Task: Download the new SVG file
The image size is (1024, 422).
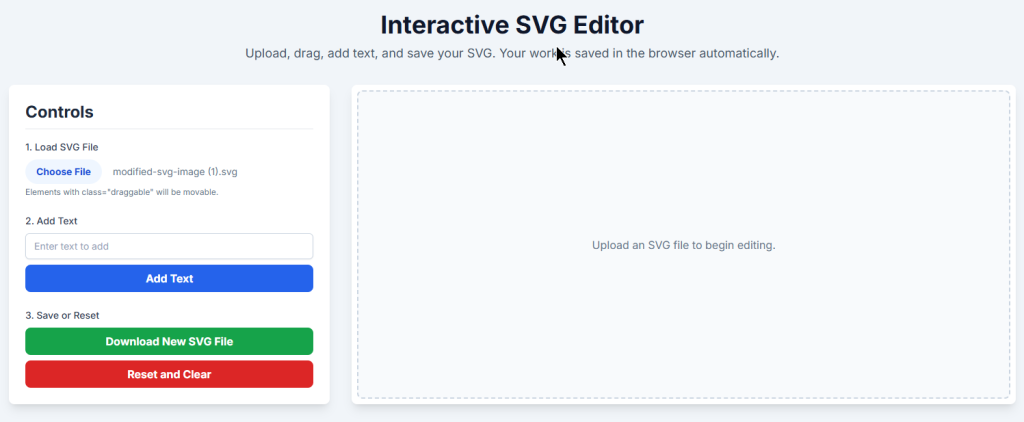Action: pyautogui.click(x=169, y=341)
